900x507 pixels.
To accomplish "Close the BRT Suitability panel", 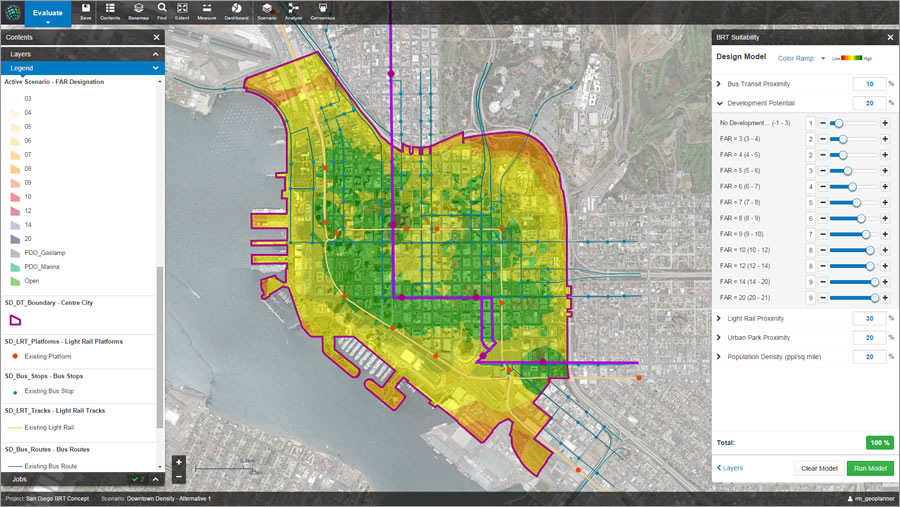I will point(890,37).
